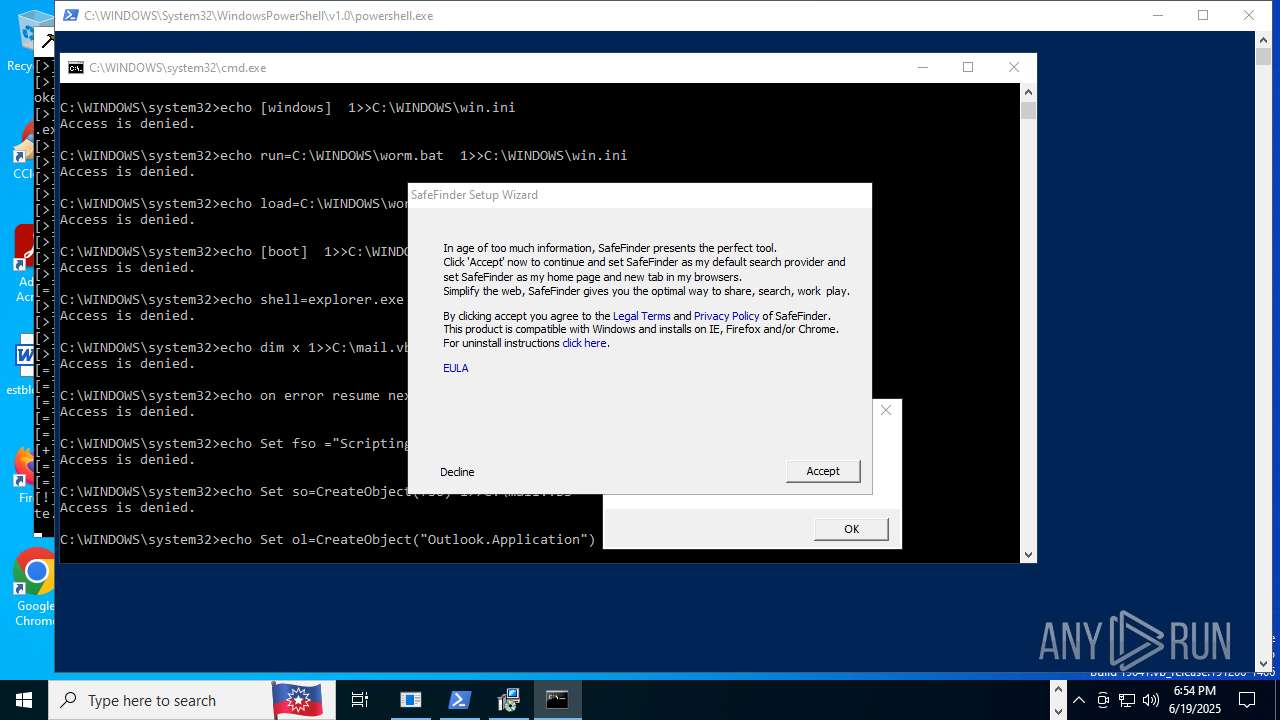Minimize the cmd.exe window
The height and width of the screenshot is (720, 1280).
click(x=922, y=68)
